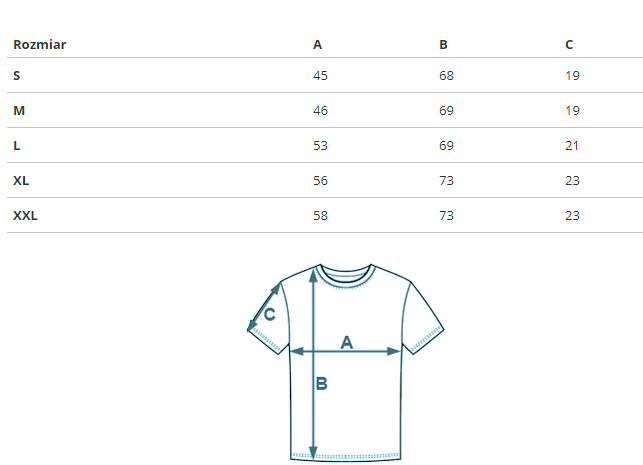Image resolution: width=643 pixels, height=465 pixels.
Task: Select the "Rozmiar" column header
Action: click(40, 45)
